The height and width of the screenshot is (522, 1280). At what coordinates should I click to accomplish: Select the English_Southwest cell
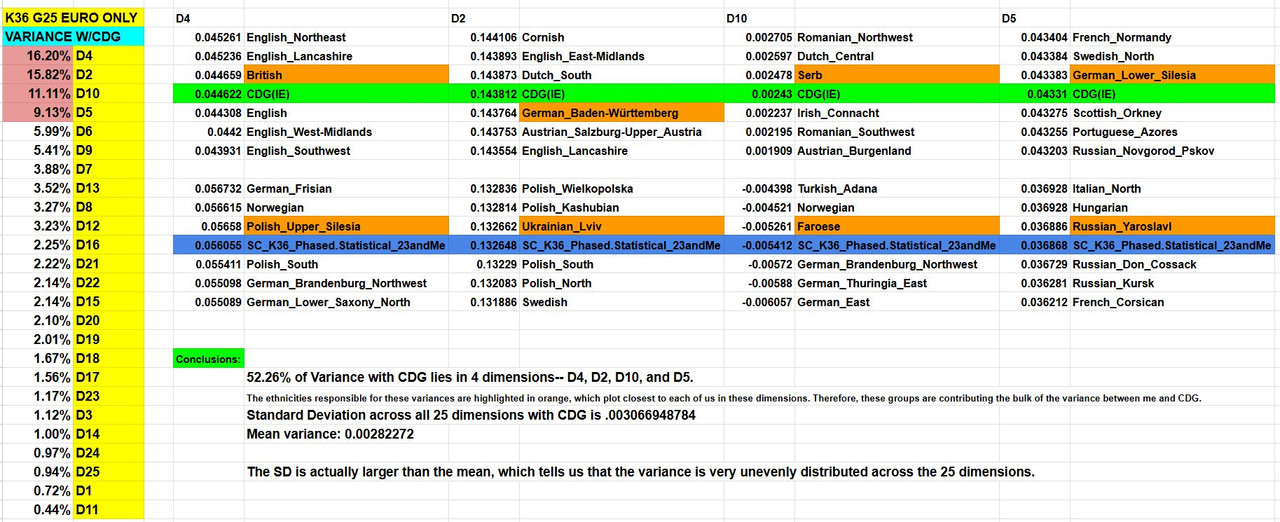click(346, 151)
